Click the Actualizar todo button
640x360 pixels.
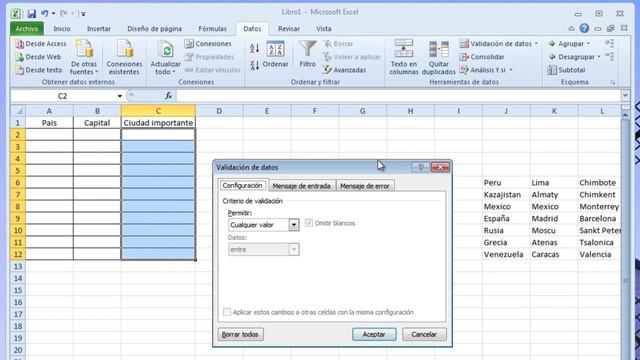pyautogui.click(x=165, y=58)
